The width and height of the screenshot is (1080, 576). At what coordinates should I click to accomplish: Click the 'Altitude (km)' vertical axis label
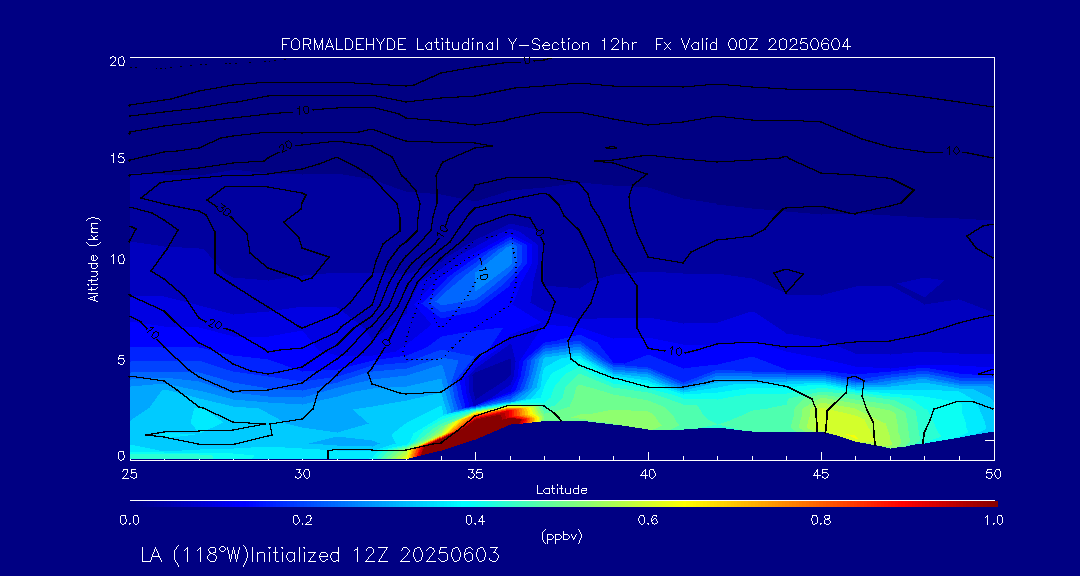(93, 259)
